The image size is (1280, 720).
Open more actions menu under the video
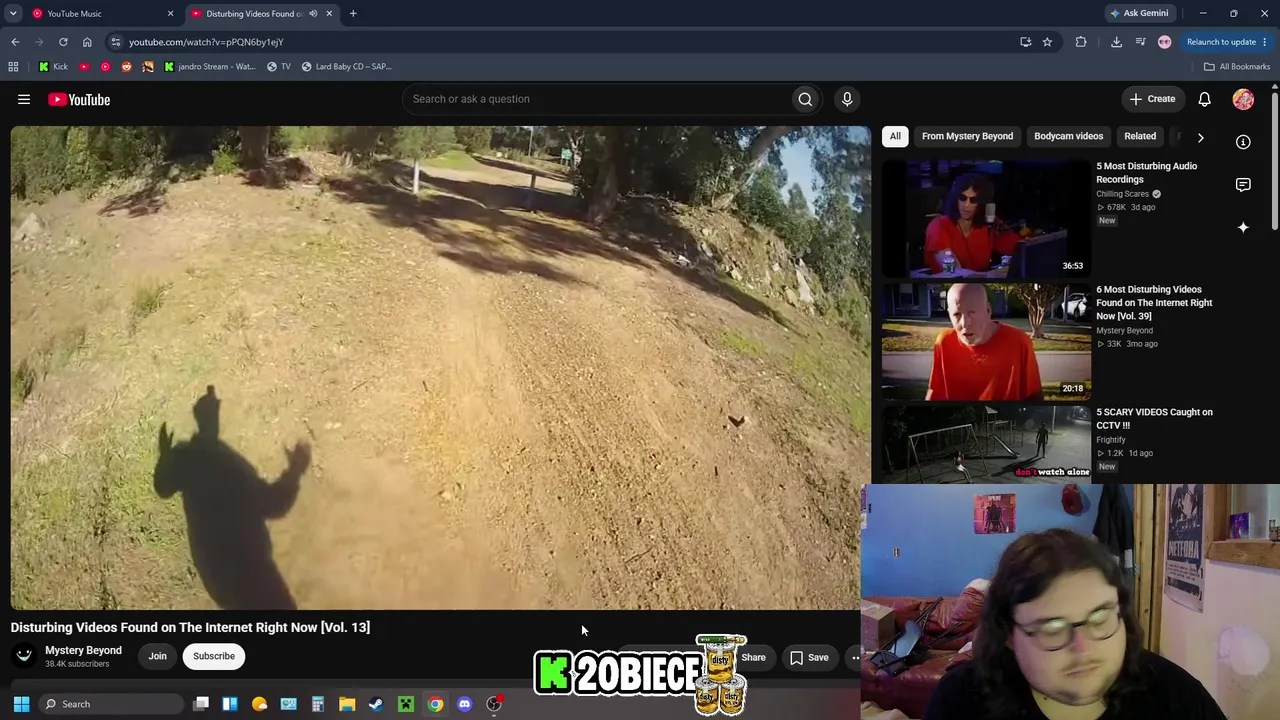pyautogui.click(x=855, y=657)
